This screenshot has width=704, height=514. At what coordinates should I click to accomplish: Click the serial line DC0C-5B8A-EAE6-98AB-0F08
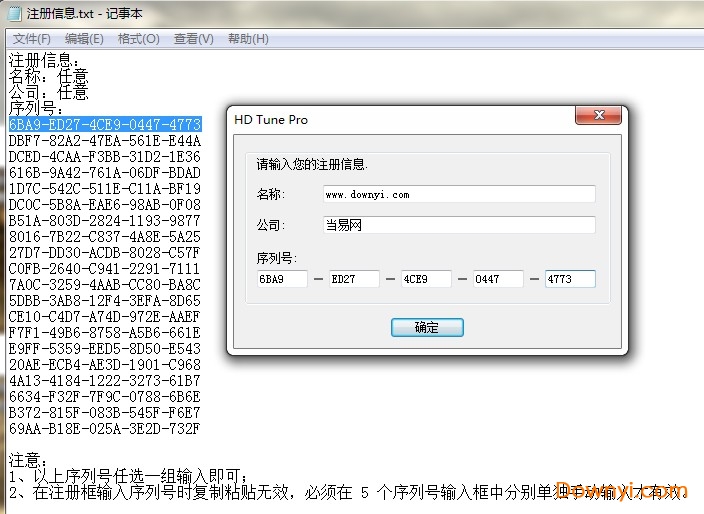[x=105, y=205]
